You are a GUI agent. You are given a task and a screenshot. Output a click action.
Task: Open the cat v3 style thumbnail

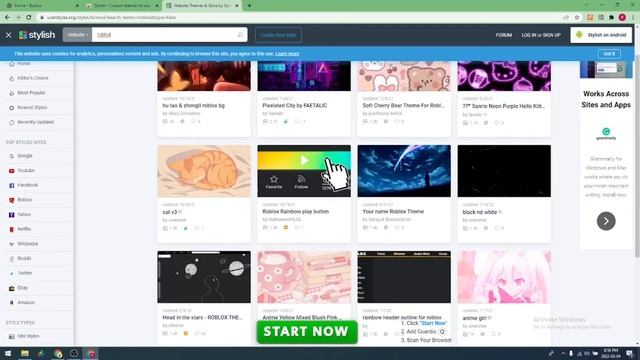pos(204,171)
